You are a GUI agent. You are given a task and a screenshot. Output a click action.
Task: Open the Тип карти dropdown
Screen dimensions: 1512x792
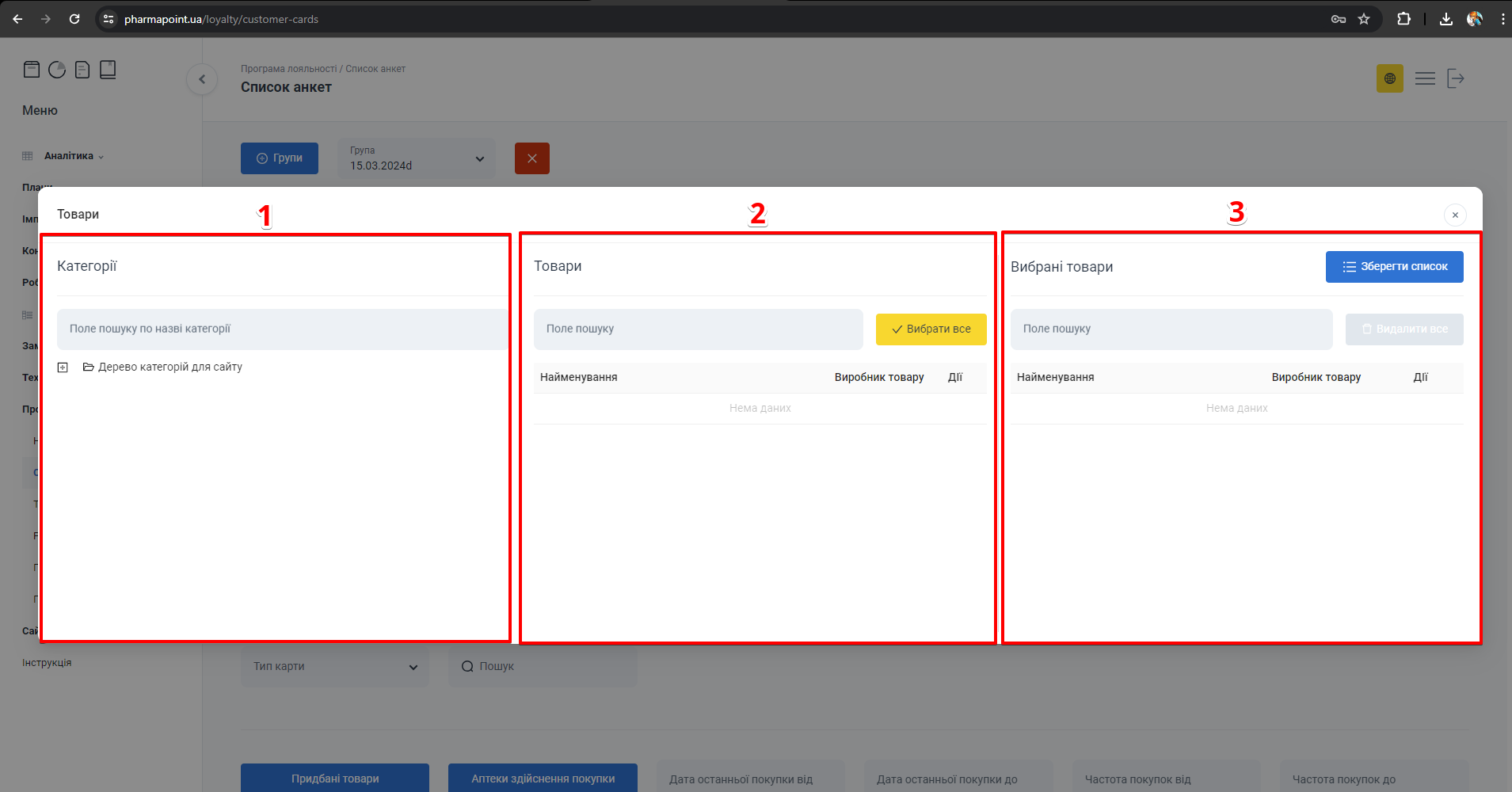coord(334,667)
